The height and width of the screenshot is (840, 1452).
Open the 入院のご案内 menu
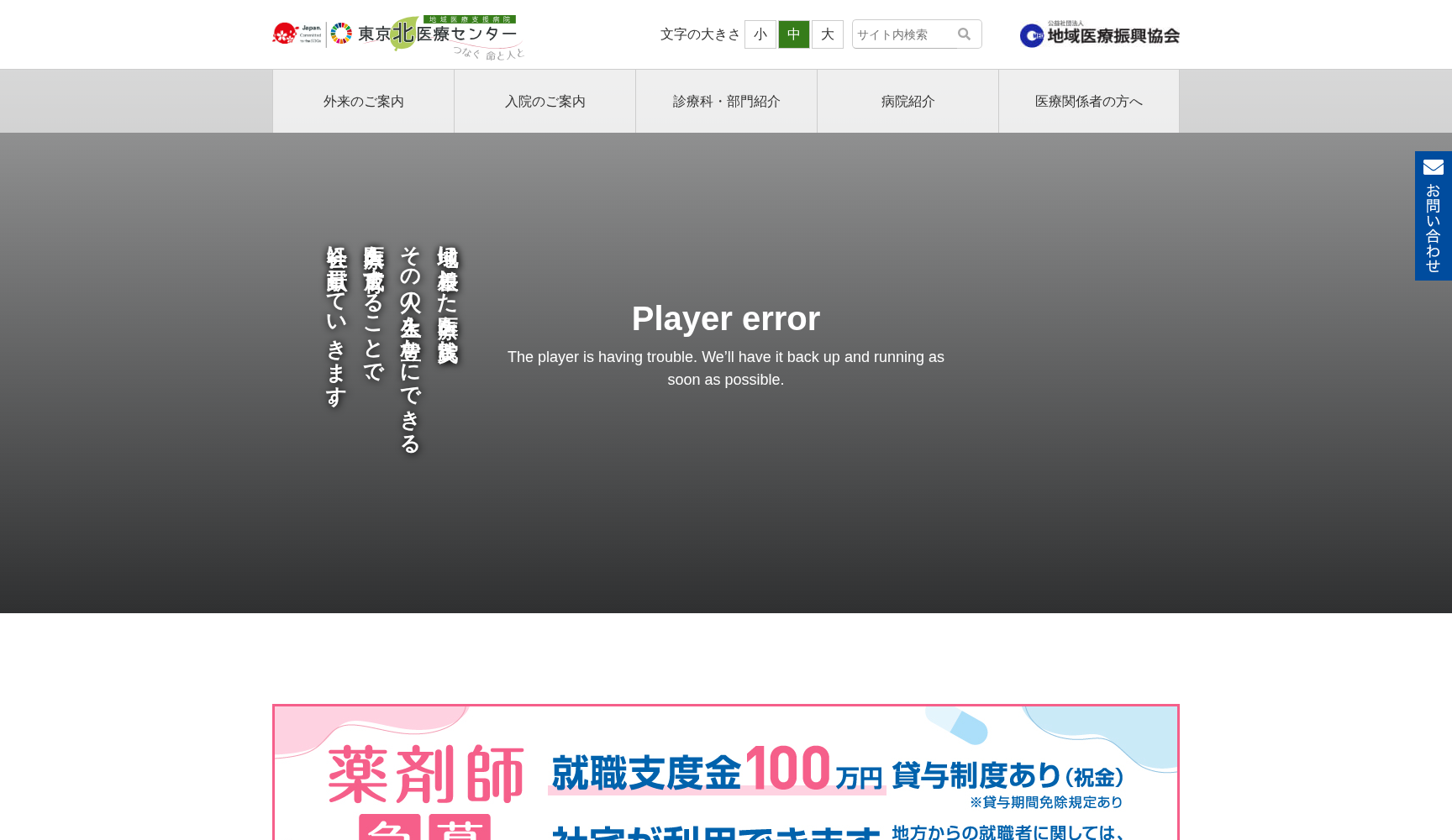coord(544,101)
